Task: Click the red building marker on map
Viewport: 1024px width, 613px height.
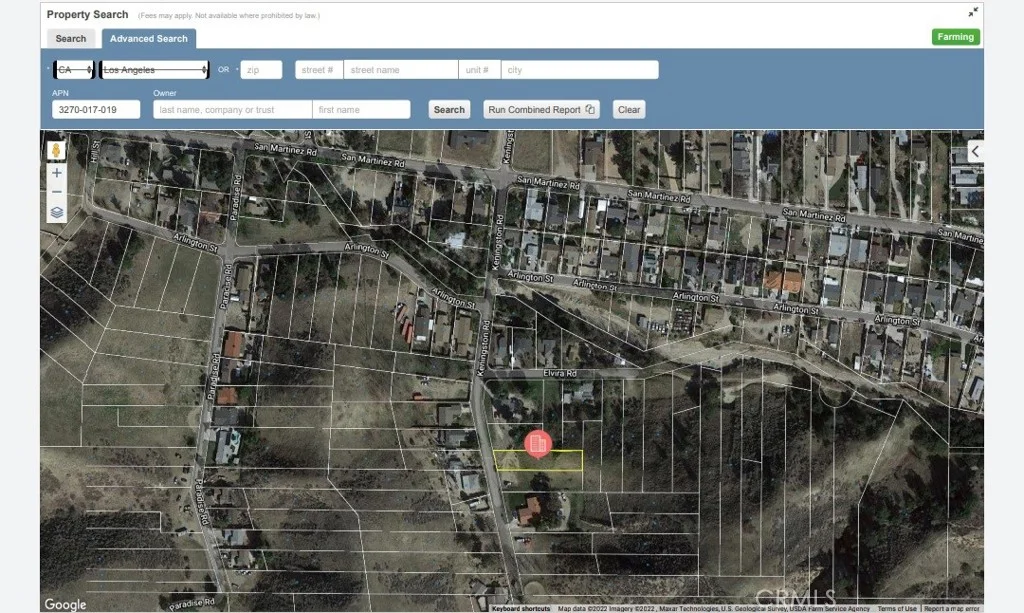Action: click(538, 444)
